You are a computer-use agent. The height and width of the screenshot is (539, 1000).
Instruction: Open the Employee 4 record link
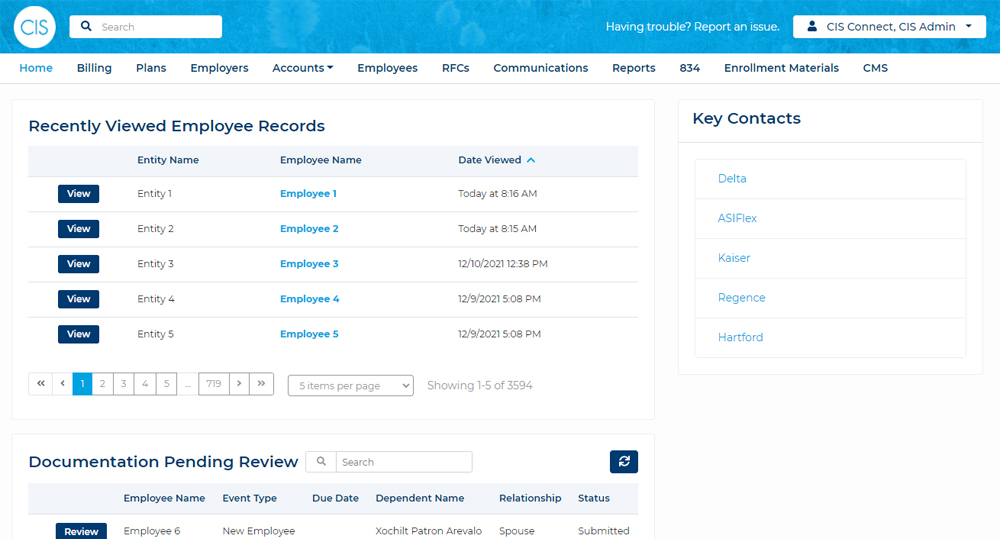[309, 299]
